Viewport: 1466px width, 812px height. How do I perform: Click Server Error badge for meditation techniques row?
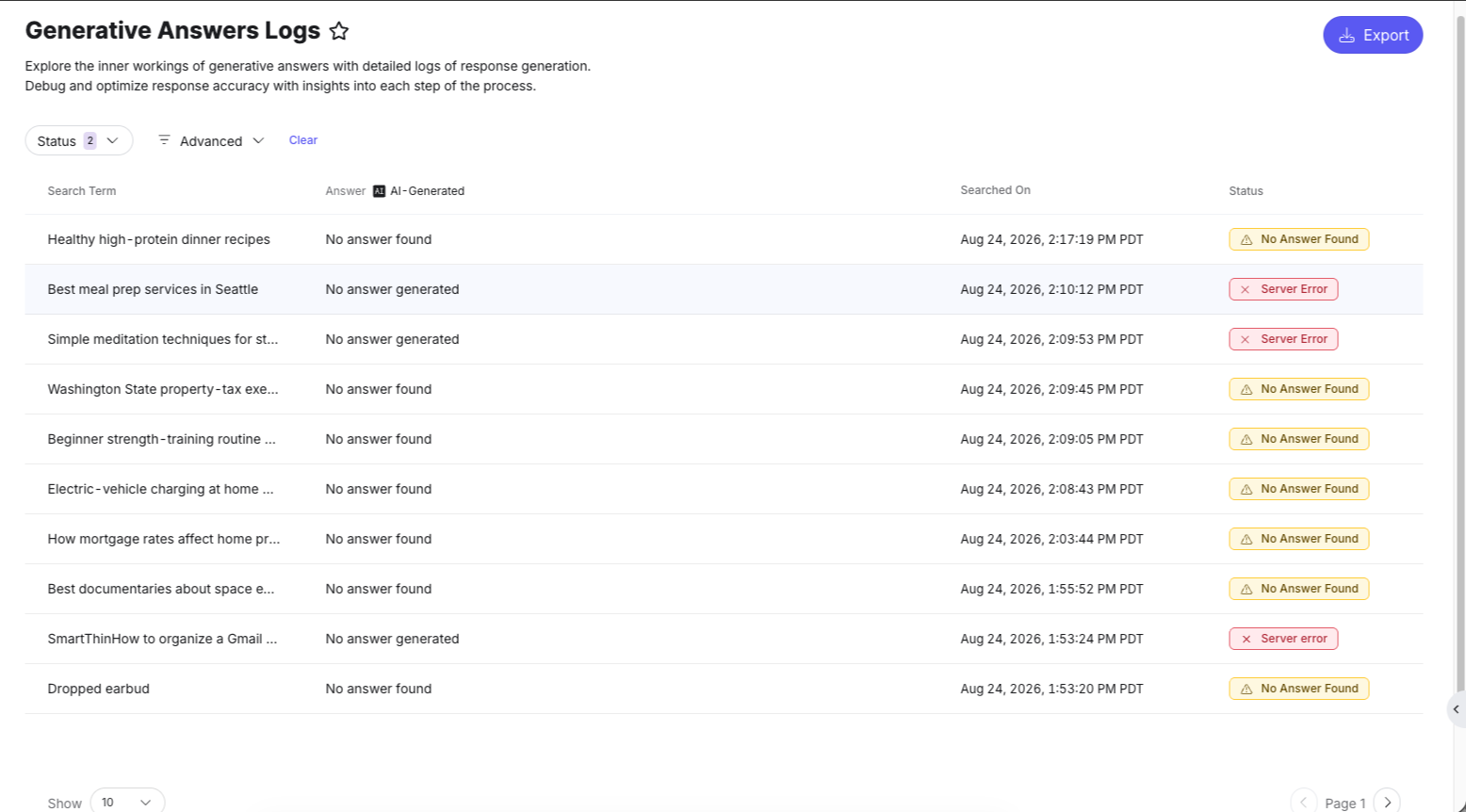1283,339
